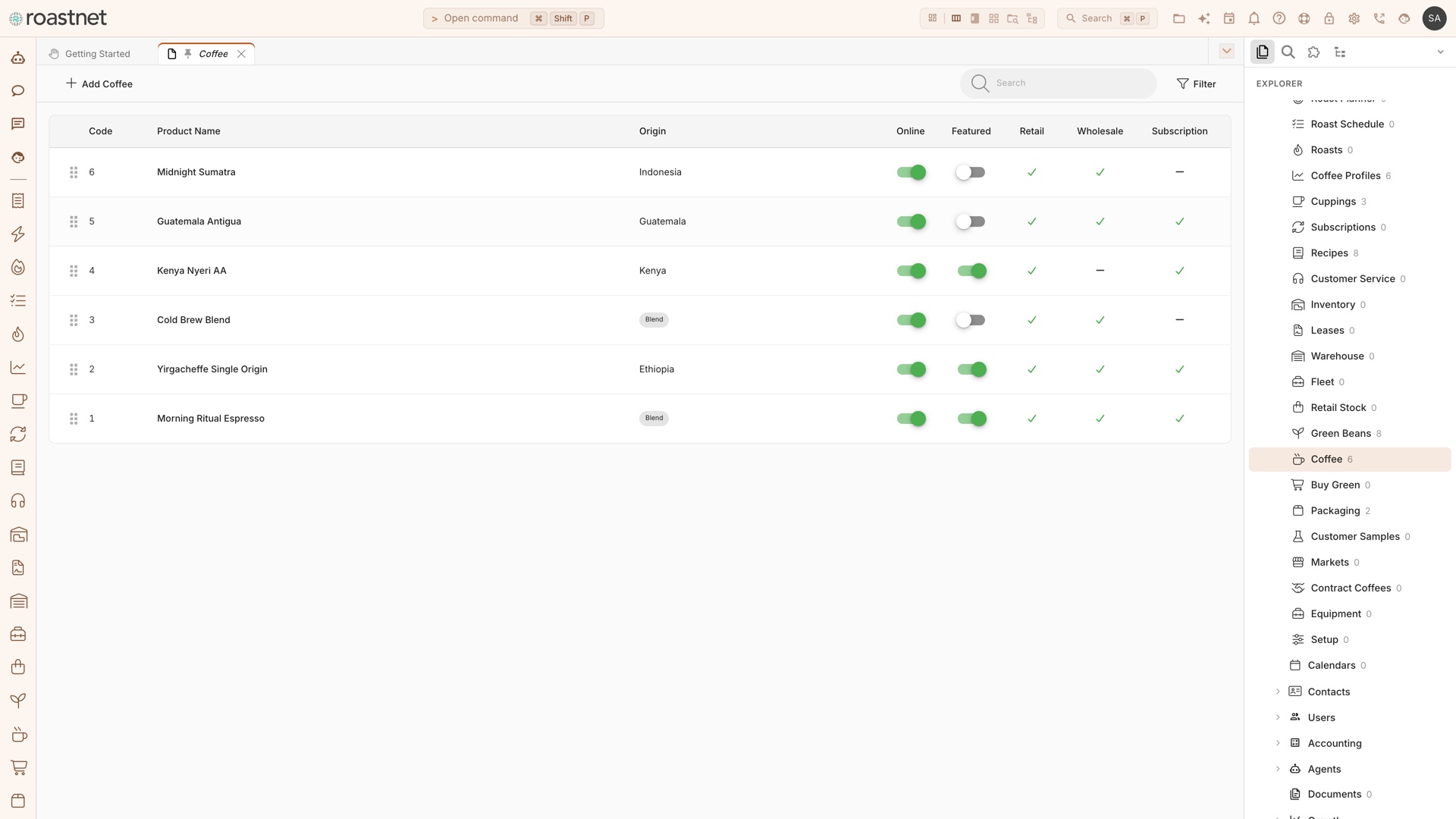Click the settings gear icon in top bar
Viewport: 1456px width, 819px height.
tap(1354, 18)
